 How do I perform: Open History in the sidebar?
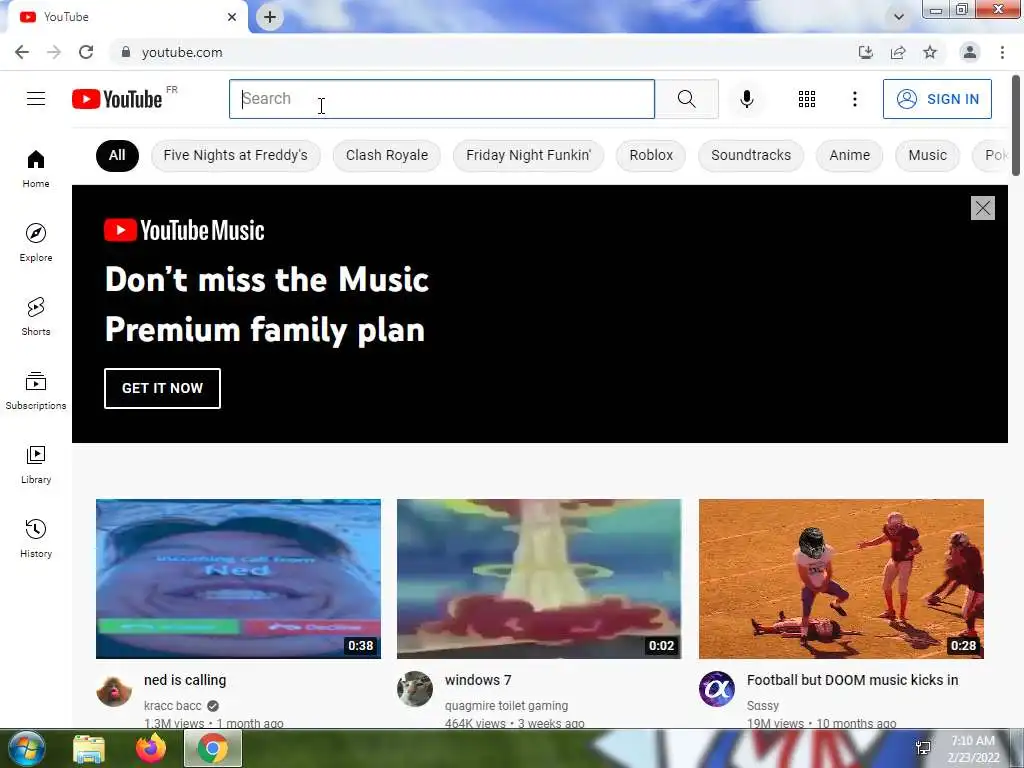coord(36,538)
